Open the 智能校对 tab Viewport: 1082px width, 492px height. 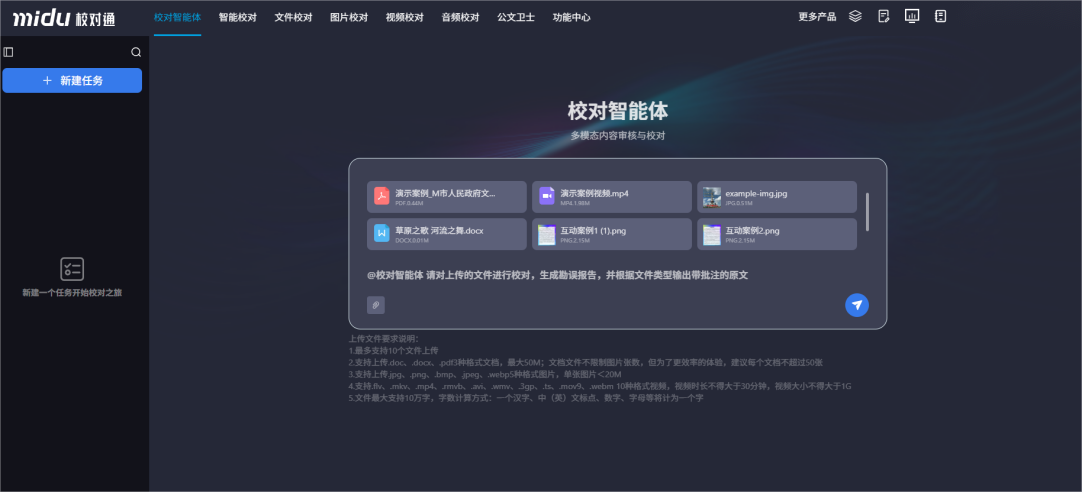(237, 17)
